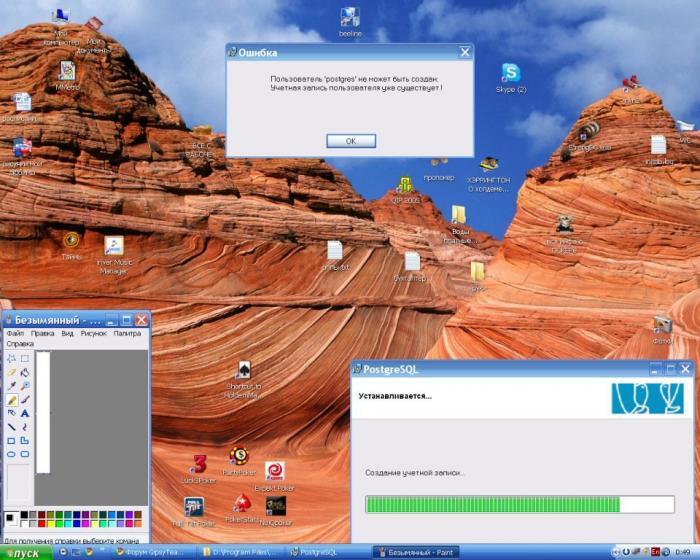Screen dimensions: 700x560
Task: Click OK in the Ошибка error dialog
Action: tap(351, 141)
